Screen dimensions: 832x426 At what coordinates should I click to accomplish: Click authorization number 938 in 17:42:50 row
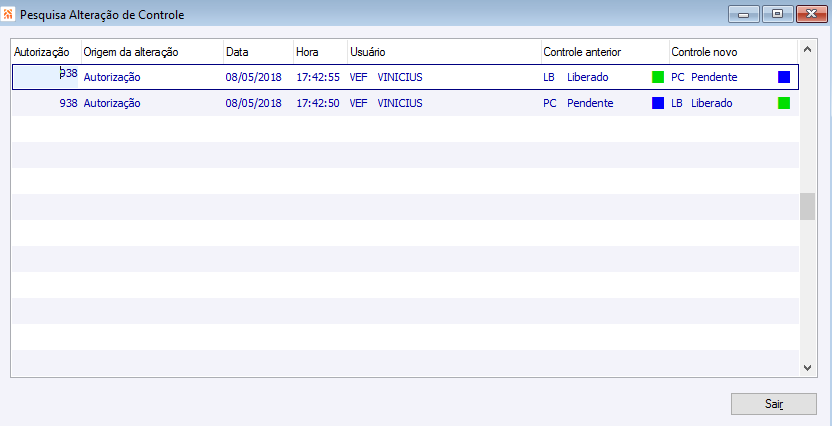(68, 103)
